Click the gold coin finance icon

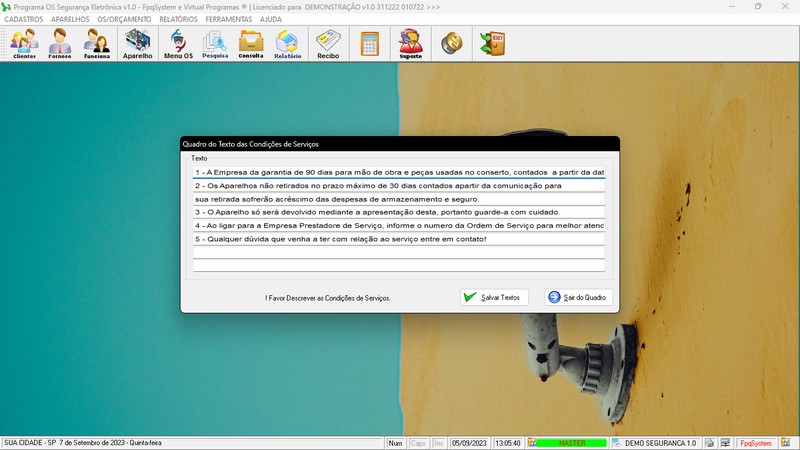[452, 44]
